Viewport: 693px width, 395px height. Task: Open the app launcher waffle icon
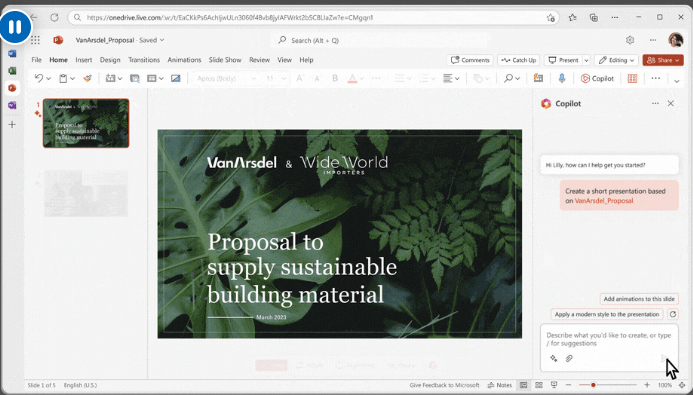point(35,40)
